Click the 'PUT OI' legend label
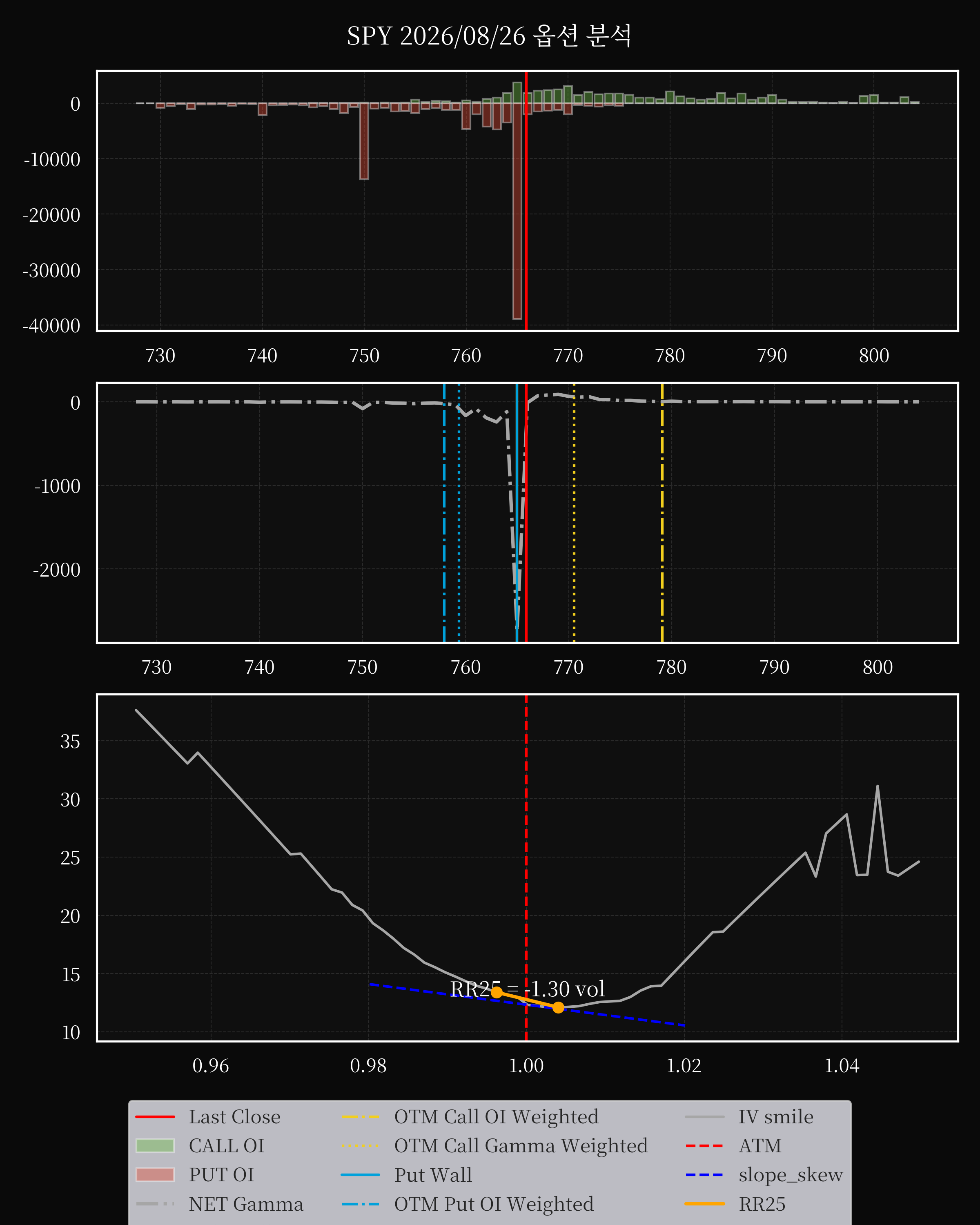 coord(222,1175)
